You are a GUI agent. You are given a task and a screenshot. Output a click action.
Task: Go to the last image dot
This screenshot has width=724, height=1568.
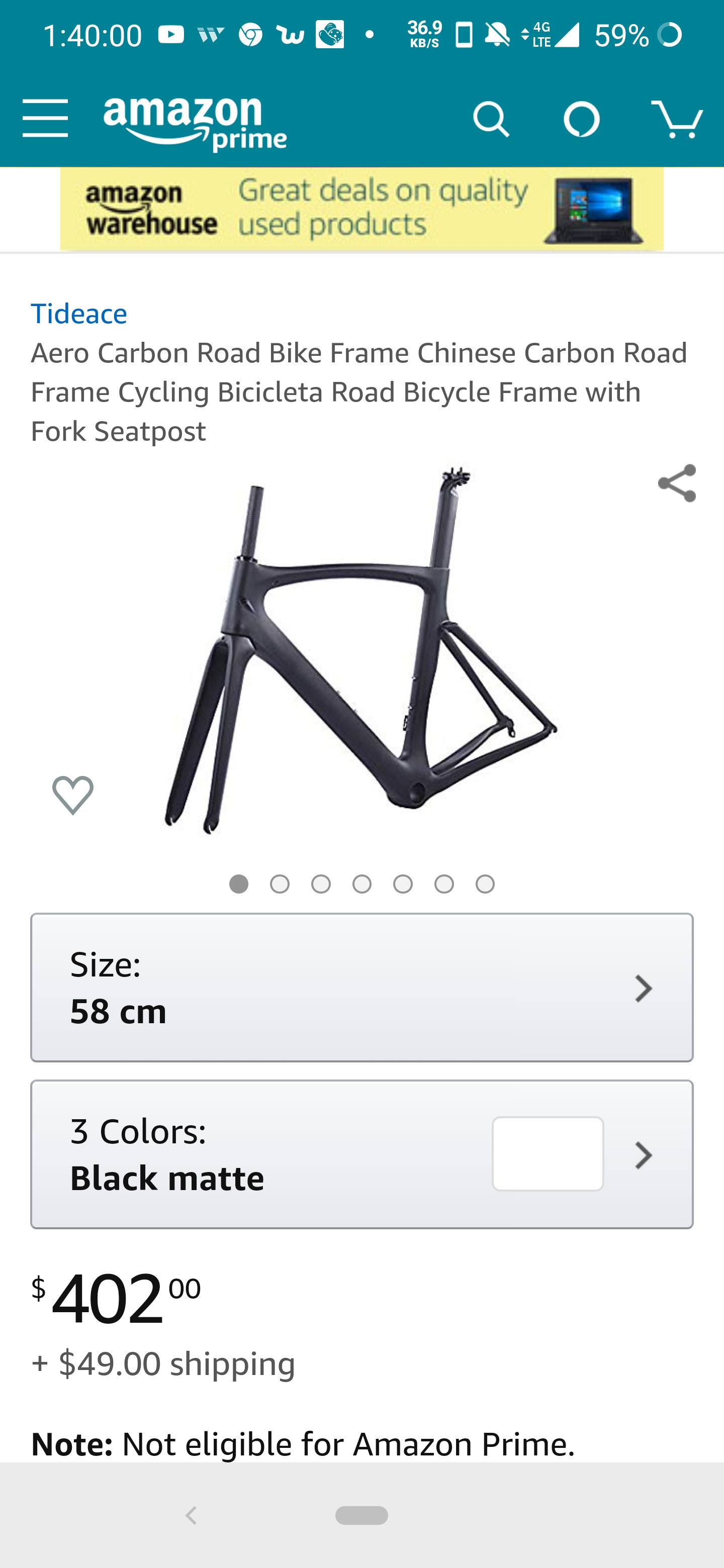pyautogui.click(x=485, y=884)
